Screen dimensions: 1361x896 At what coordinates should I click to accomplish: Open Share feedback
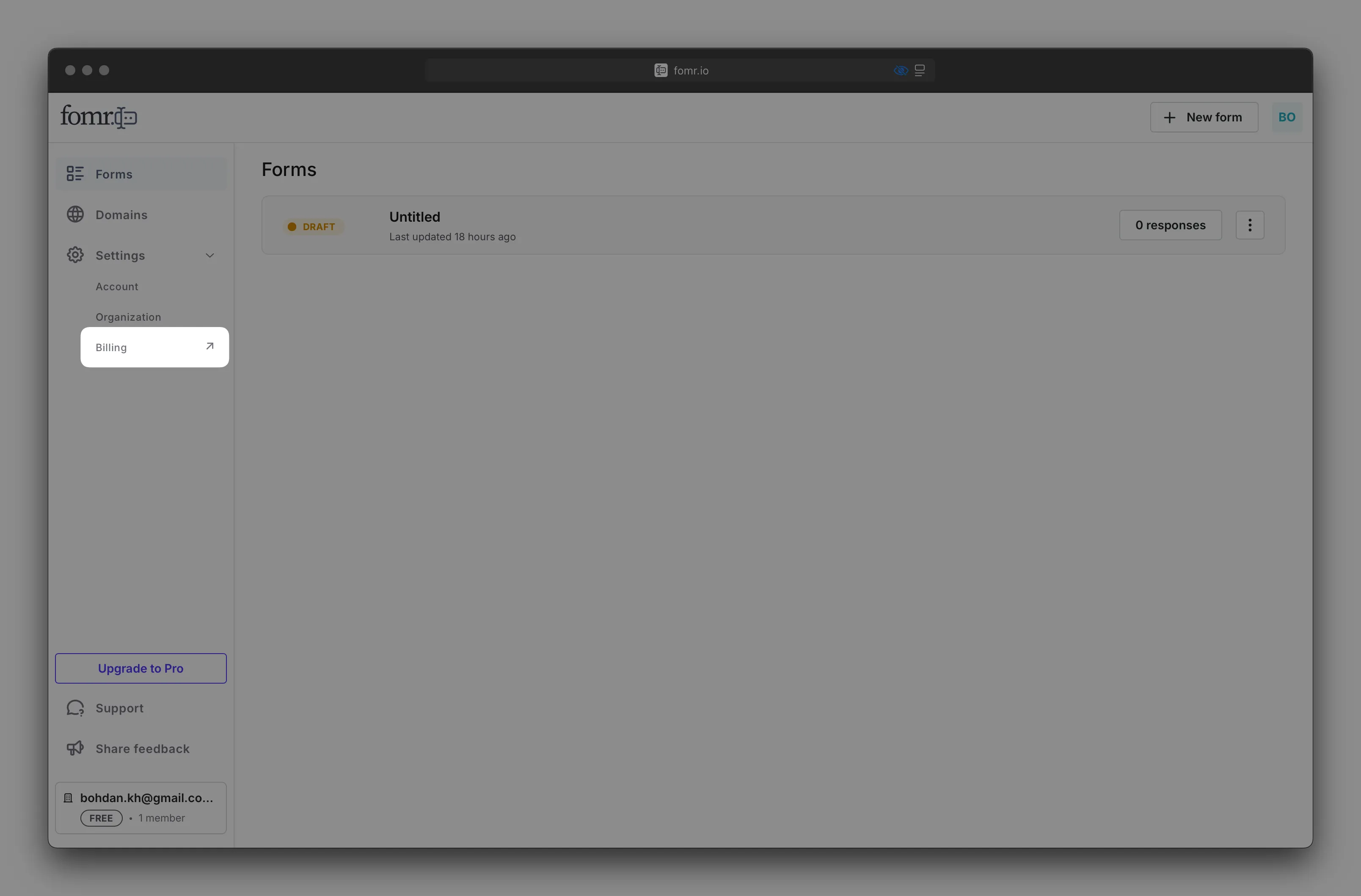coord(141,748)
